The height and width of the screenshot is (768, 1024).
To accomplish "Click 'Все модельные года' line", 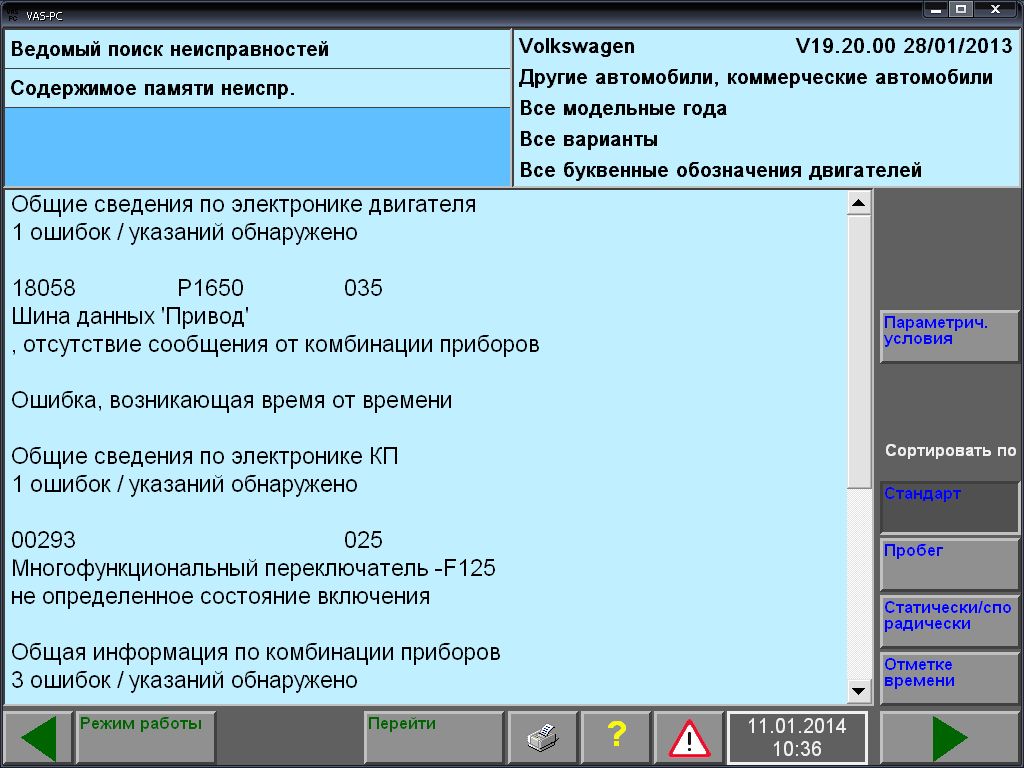I will pos(623,108).
